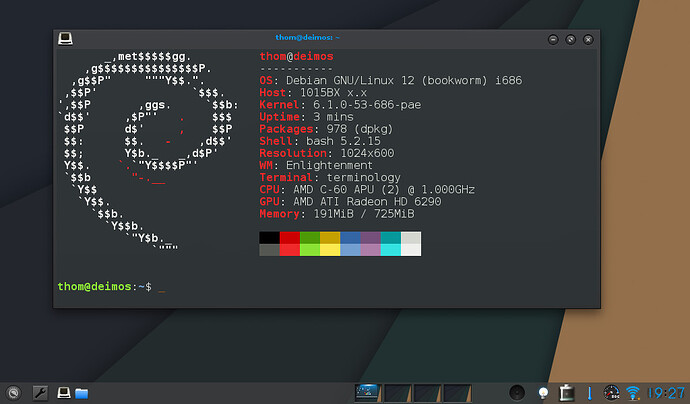The height and width of the screenshot is (404, 690).
Task: Click the Terminal value terminology
Action: pyautogui.click(x=363, y=177)
